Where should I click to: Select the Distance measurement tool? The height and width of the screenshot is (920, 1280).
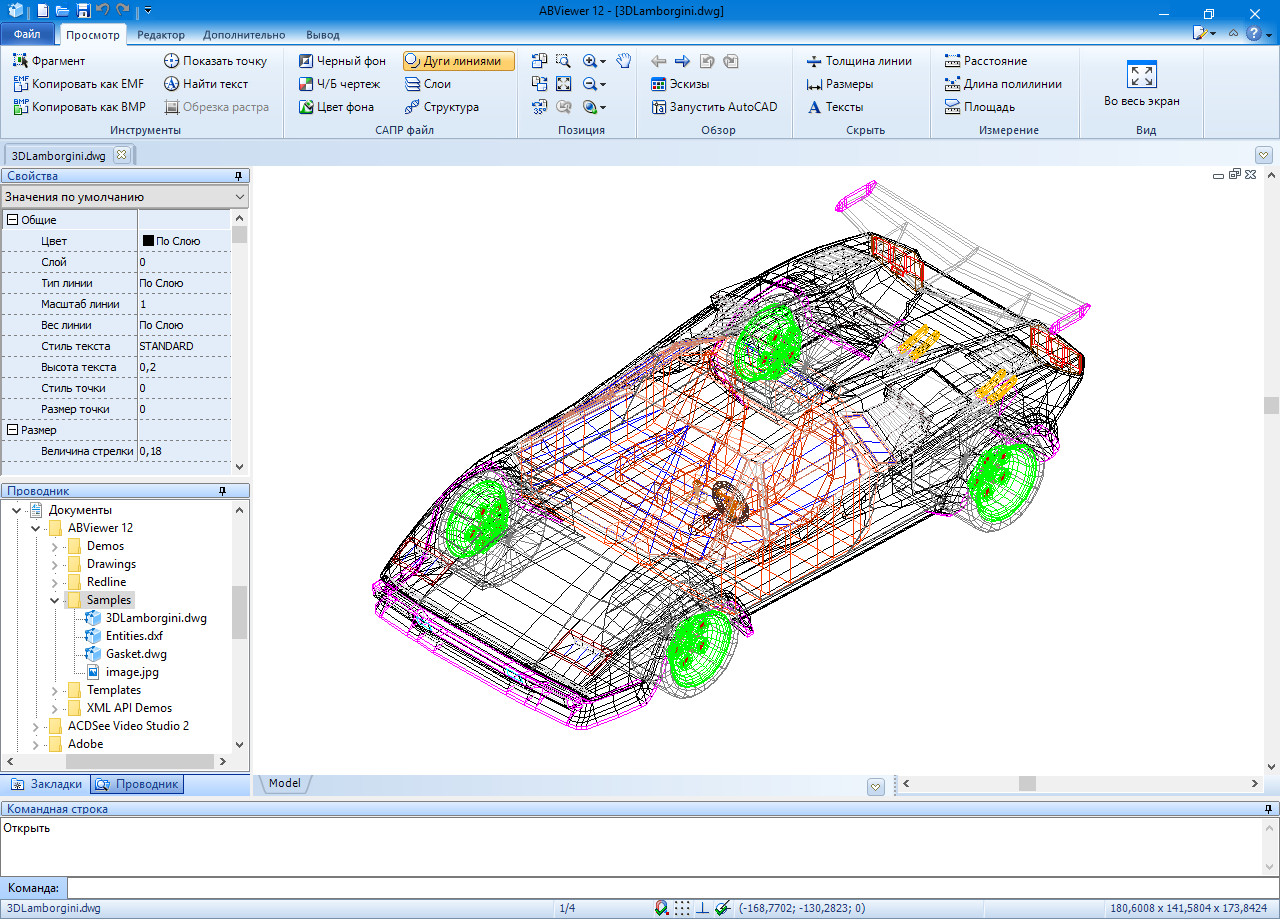point(986,61)
